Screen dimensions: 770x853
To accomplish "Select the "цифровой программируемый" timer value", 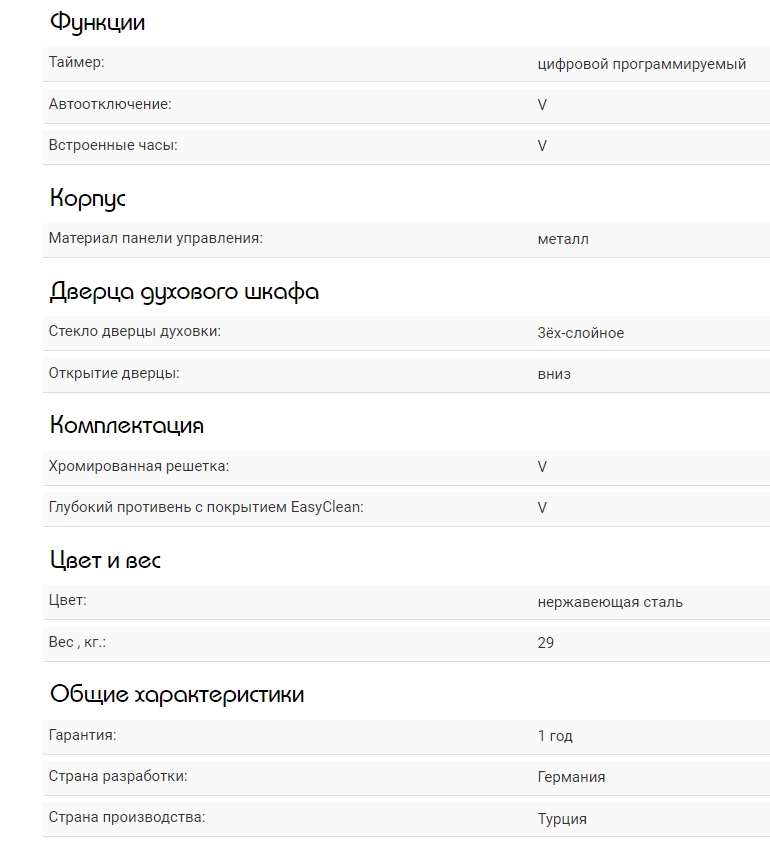I will point(641,64).
